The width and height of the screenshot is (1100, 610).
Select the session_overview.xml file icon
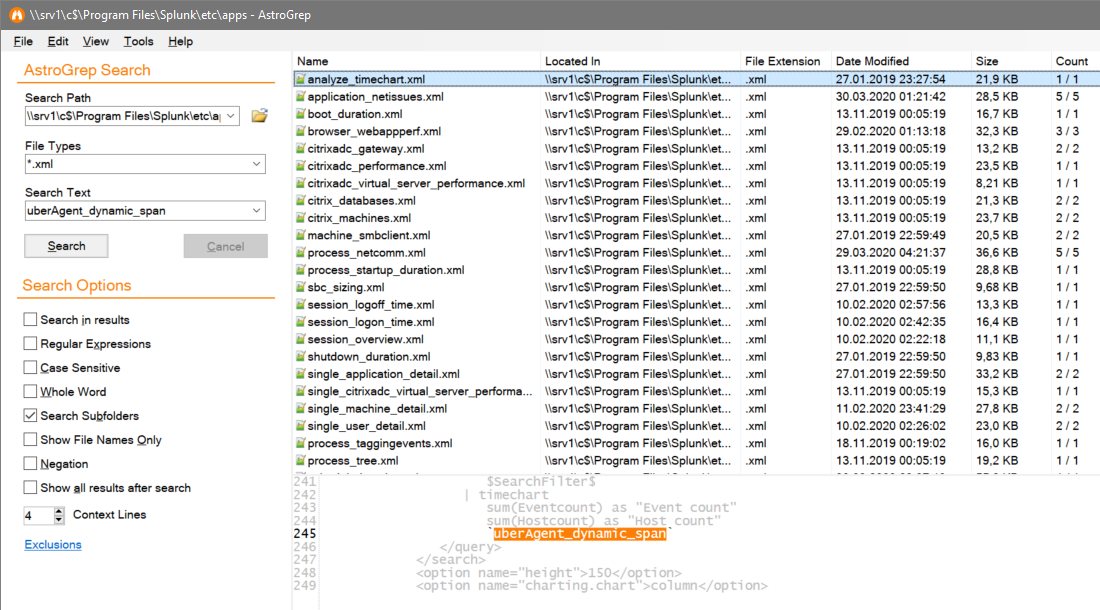(x=300, y=339)
